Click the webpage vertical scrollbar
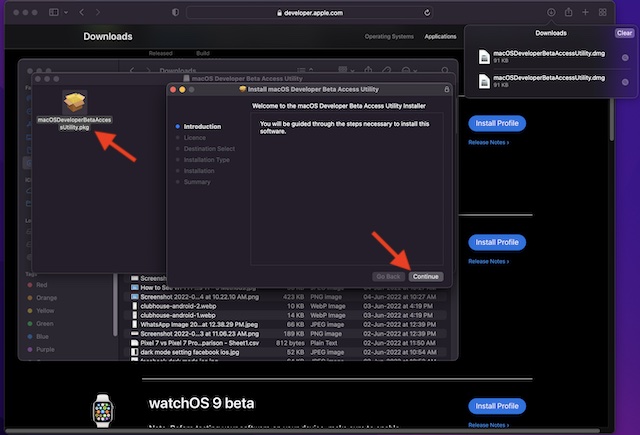 tap(611, 120)
